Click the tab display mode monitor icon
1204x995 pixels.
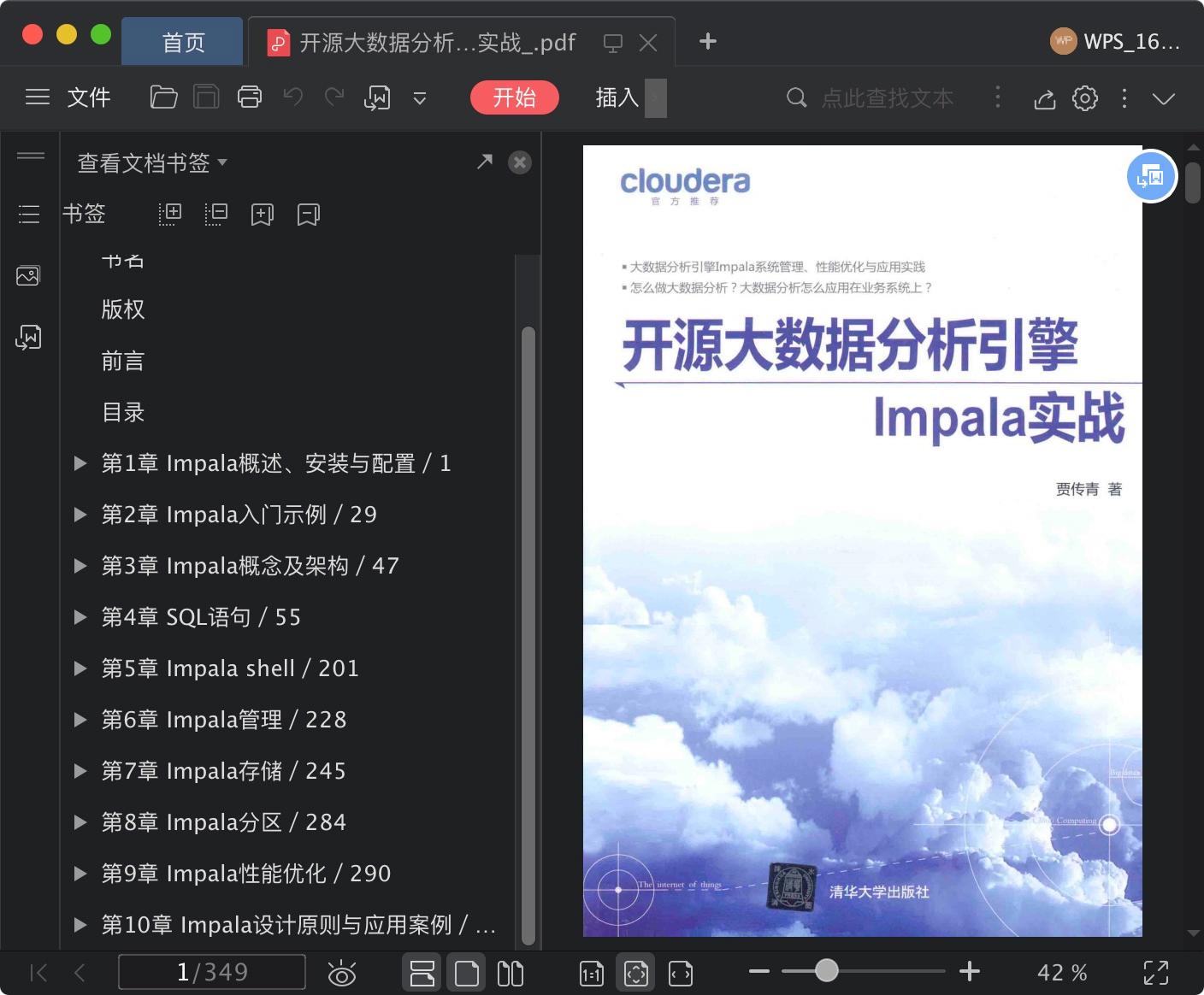pos(613,43)
